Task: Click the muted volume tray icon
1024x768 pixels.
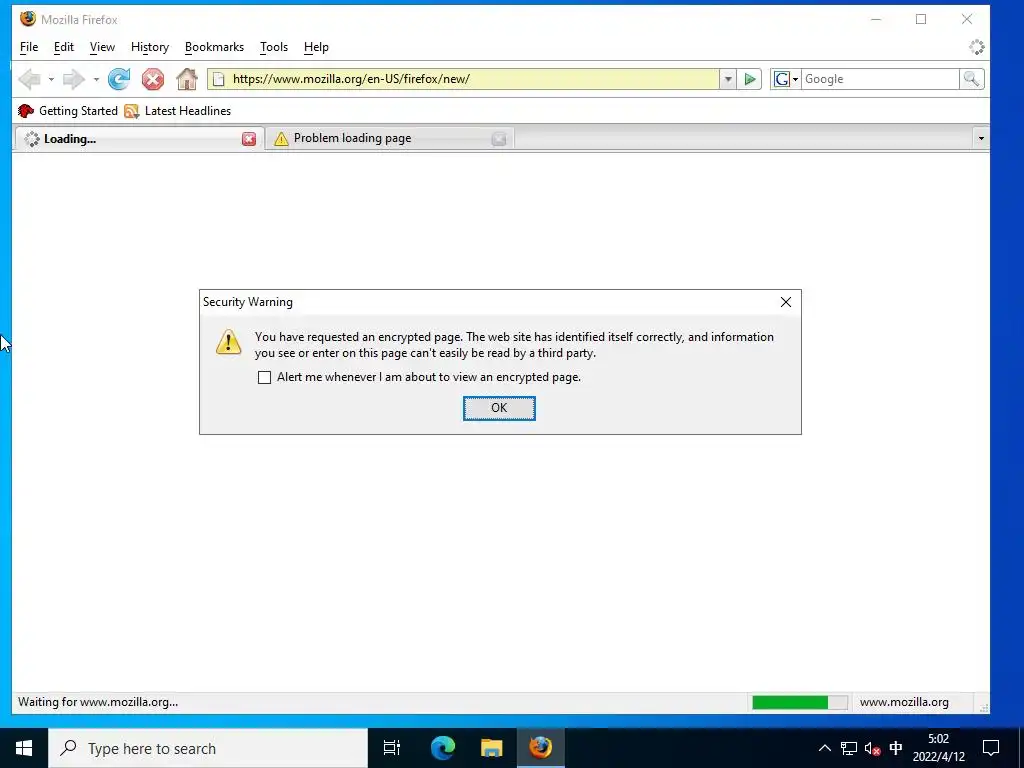Action: 872,748
